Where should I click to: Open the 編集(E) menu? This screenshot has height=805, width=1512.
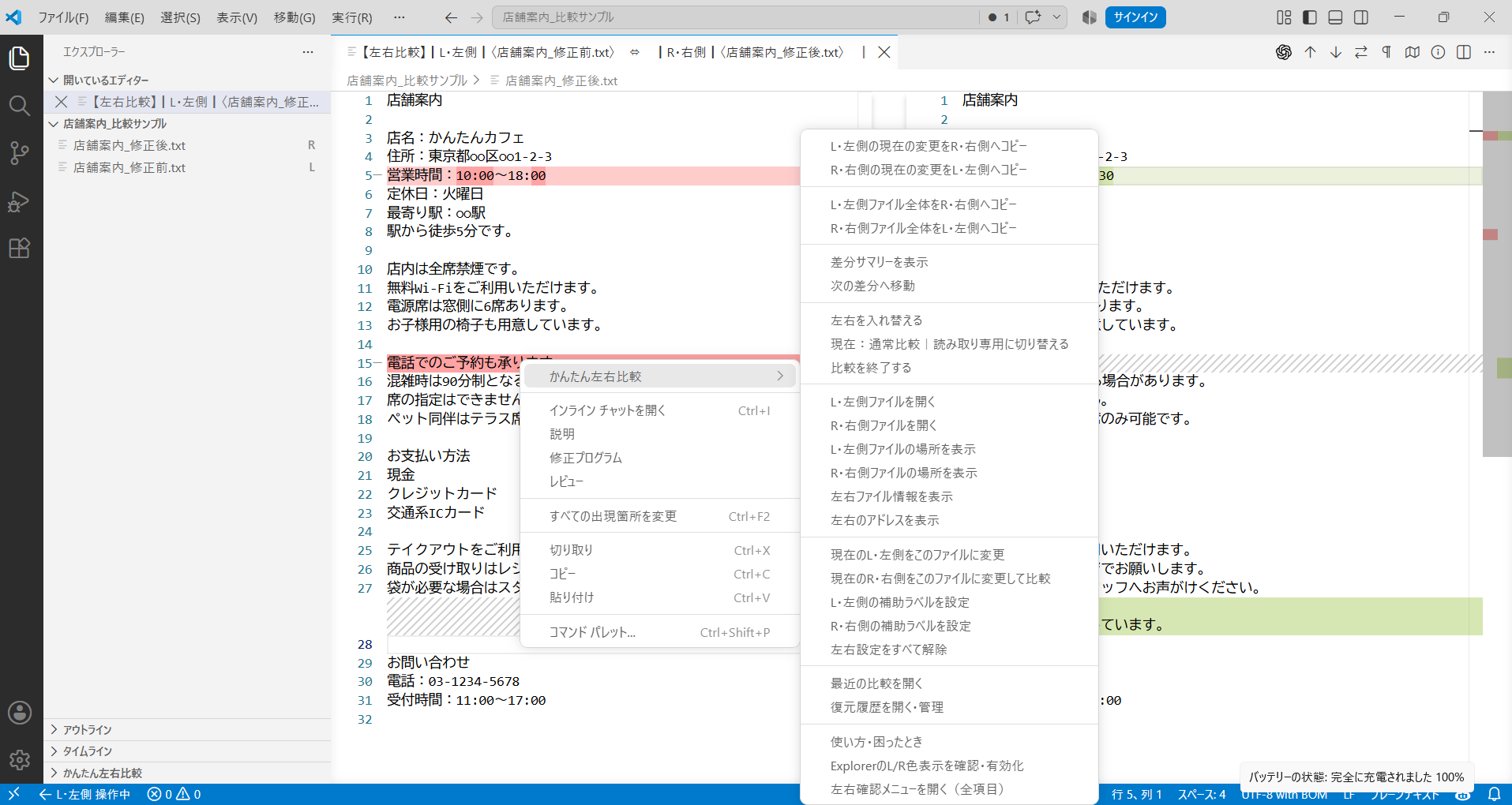point(125,17)
